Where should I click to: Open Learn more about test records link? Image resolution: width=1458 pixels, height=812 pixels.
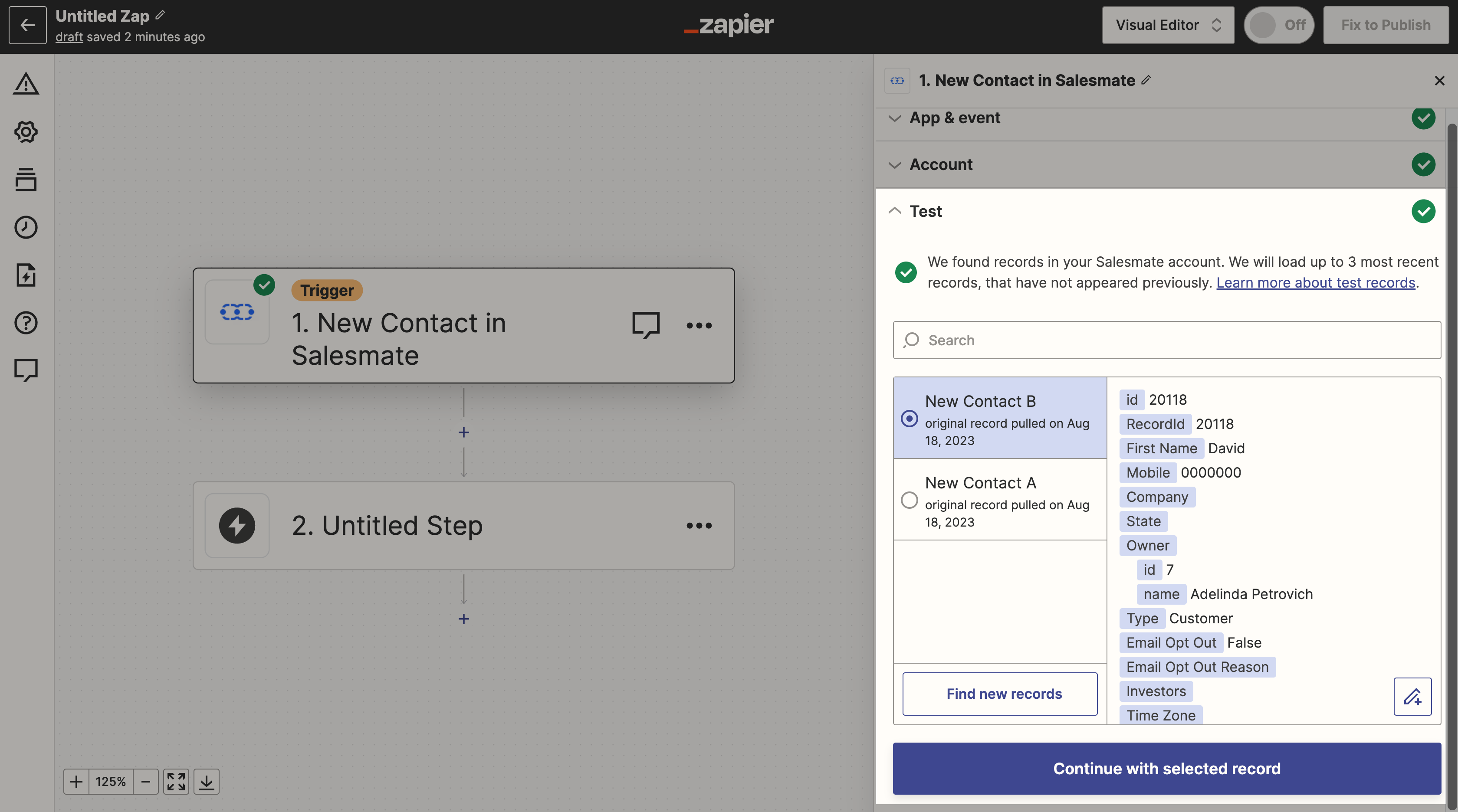pyautogui.click(x=1315, y=282)
